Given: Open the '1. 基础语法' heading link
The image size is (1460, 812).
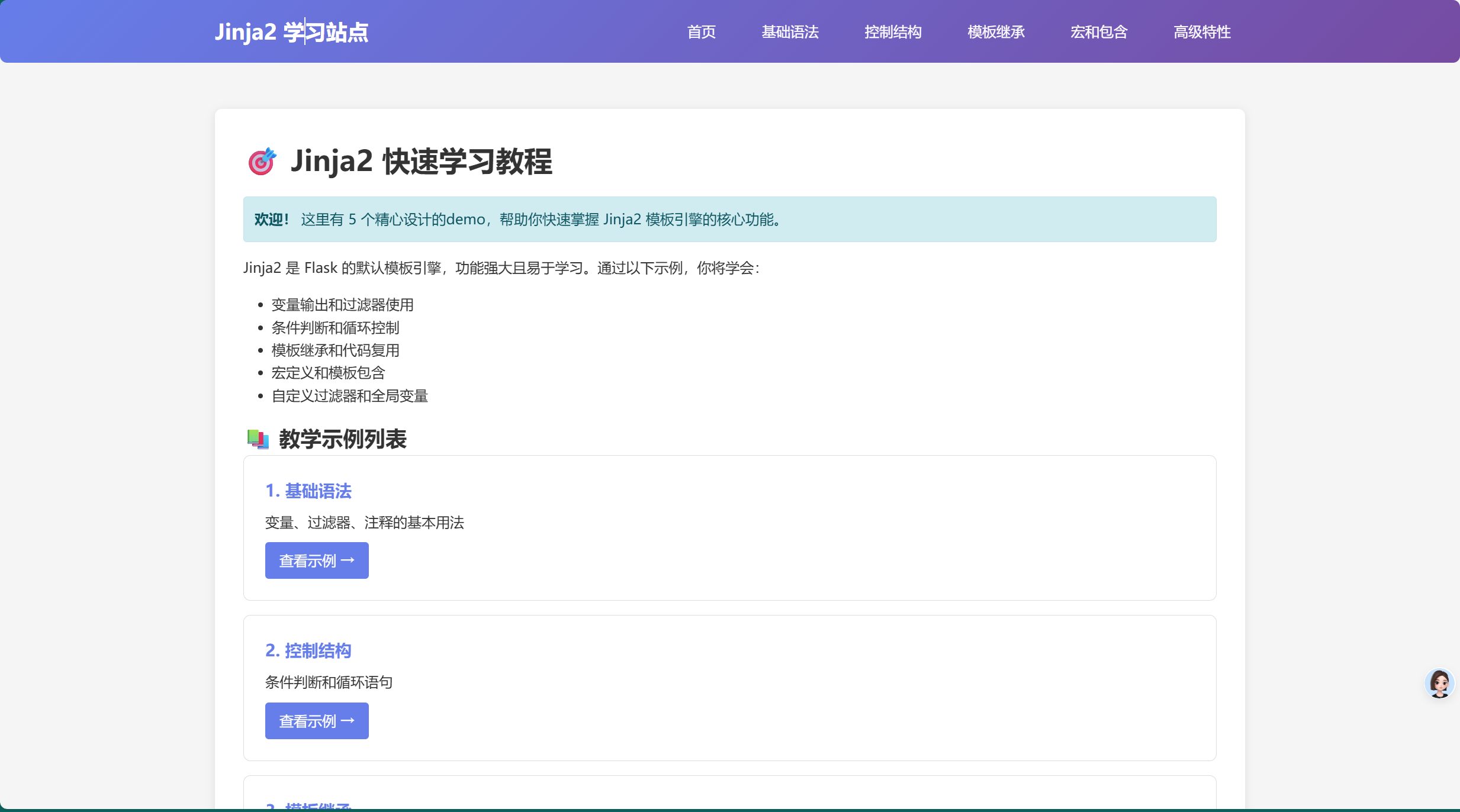Looking at the screenshot, I should (x=308, y=491).
